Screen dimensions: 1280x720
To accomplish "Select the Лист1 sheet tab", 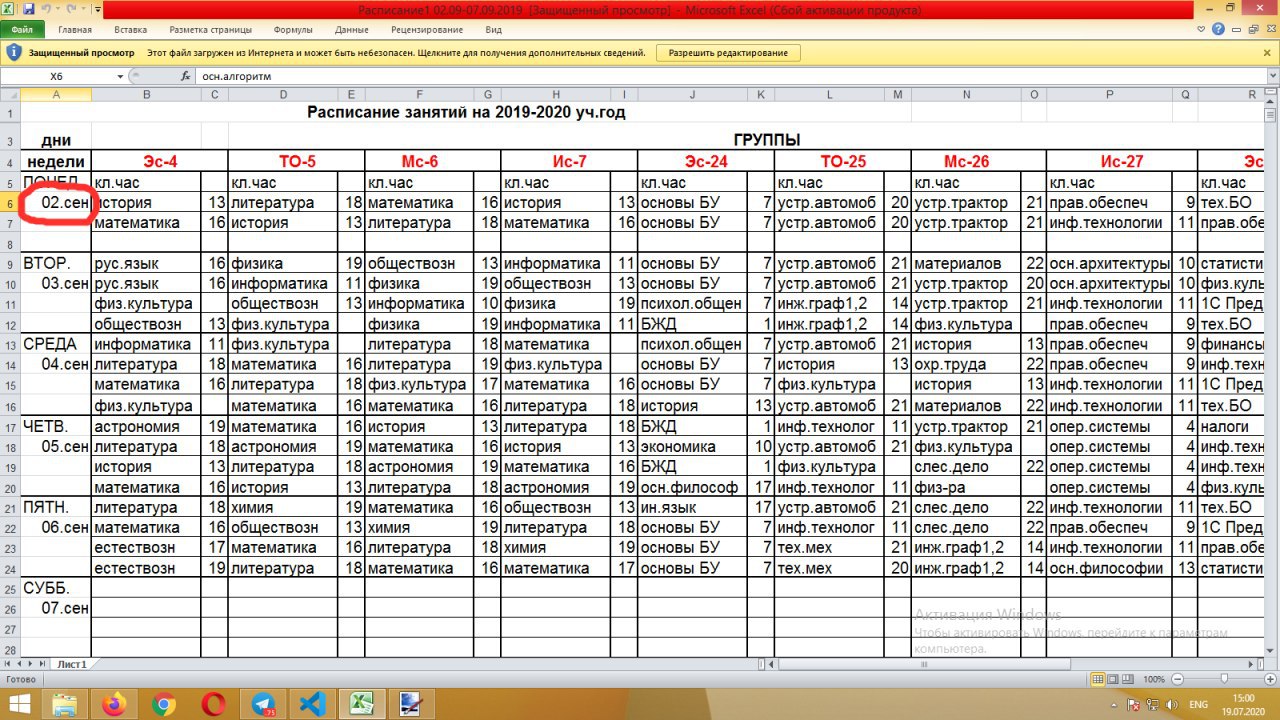I will point(71,663).
